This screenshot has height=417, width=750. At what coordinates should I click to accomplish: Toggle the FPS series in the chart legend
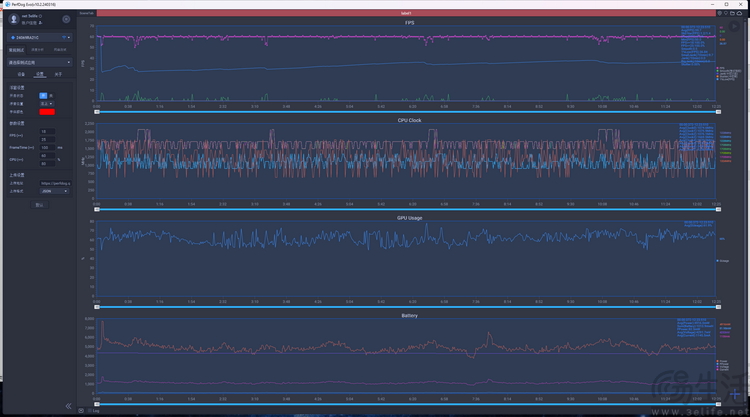point(723,68)
